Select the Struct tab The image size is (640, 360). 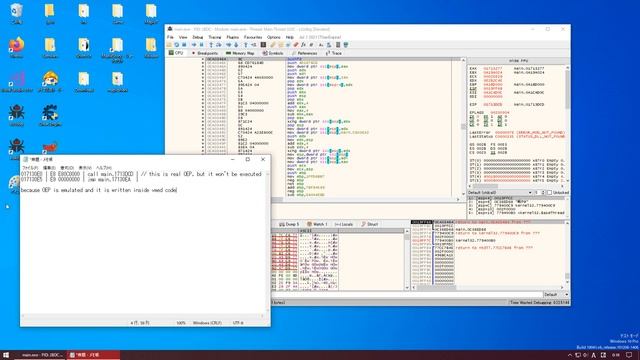370,224
